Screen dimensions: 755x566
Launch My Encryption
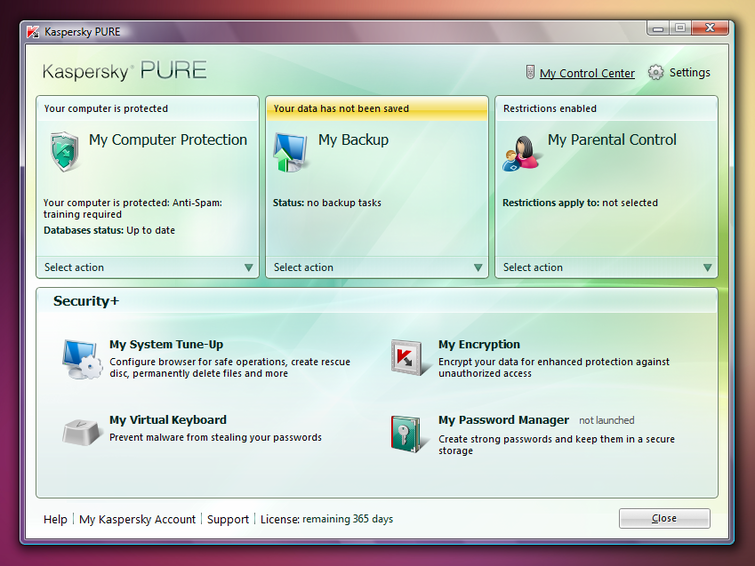[x=479, y=344]
